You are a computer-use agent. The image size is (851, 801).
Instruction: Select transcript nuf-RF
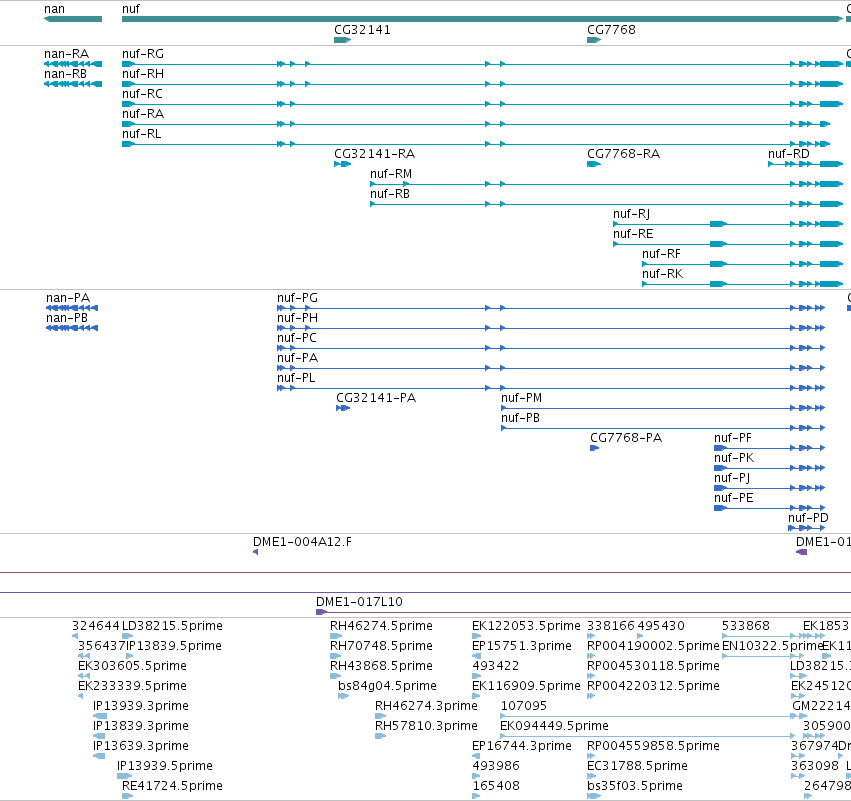coord(661,255)
